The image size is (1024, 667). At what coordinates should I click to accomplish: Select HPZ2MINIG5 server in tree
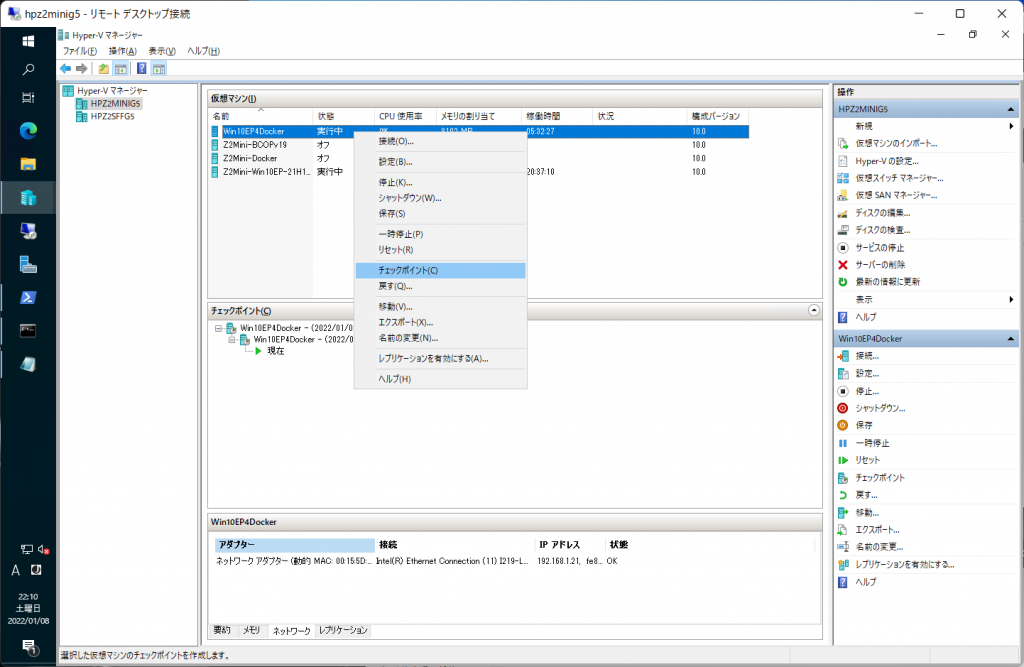point(116,103)
